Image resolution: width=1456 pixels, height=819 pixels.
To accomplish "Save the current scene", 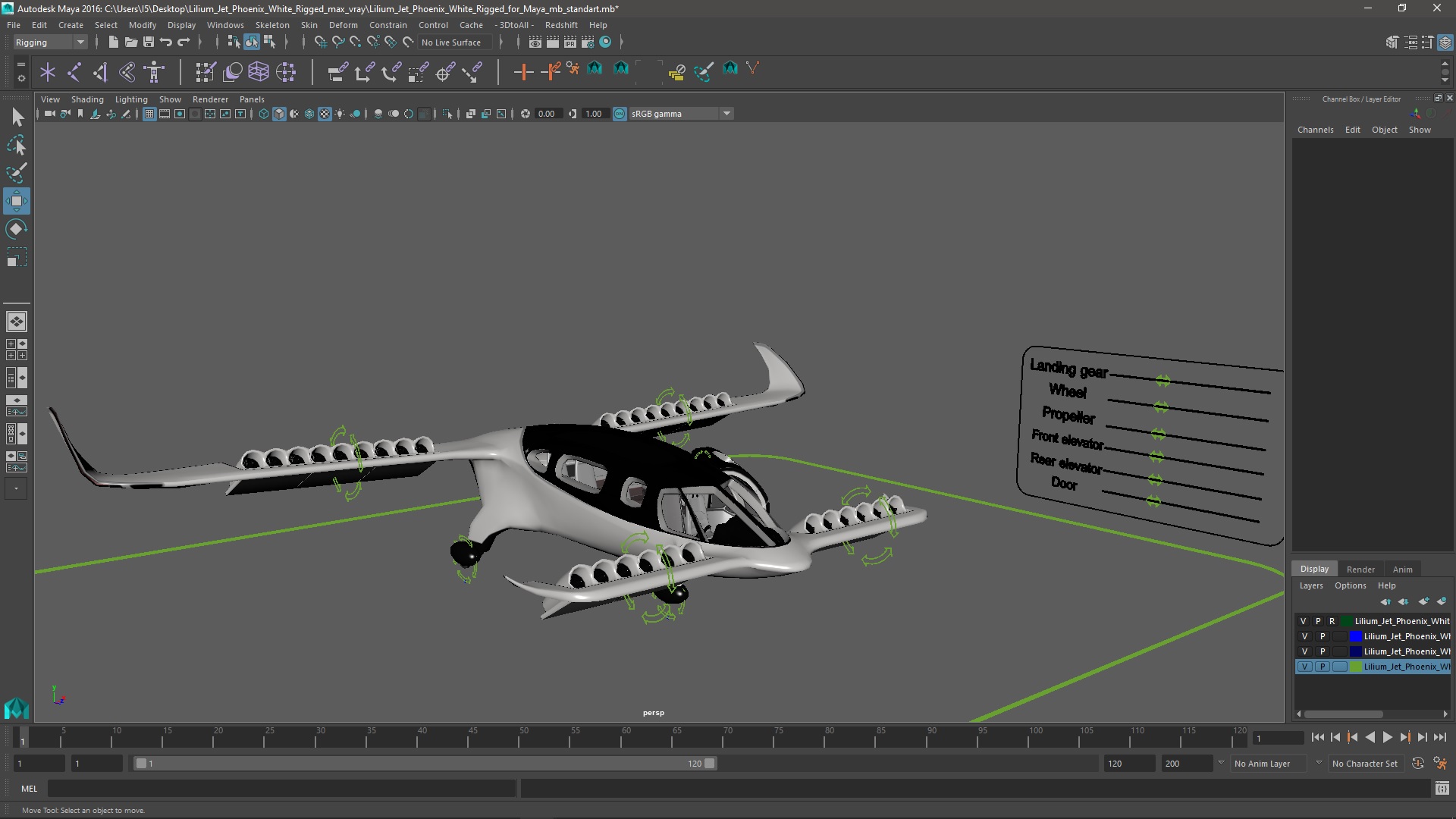I will click(x=149, y=42).
